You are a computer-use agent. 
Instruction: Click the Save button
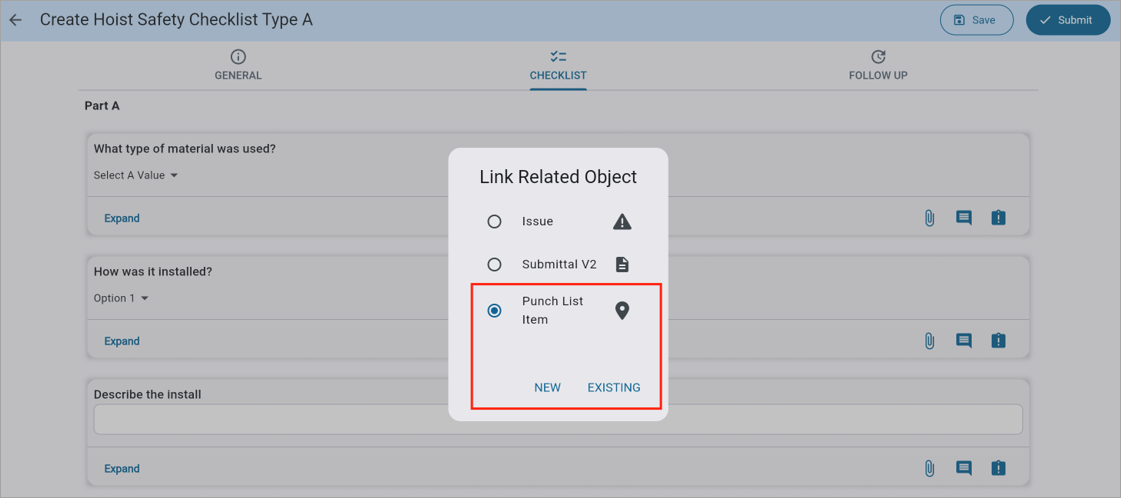coord(976,20)
